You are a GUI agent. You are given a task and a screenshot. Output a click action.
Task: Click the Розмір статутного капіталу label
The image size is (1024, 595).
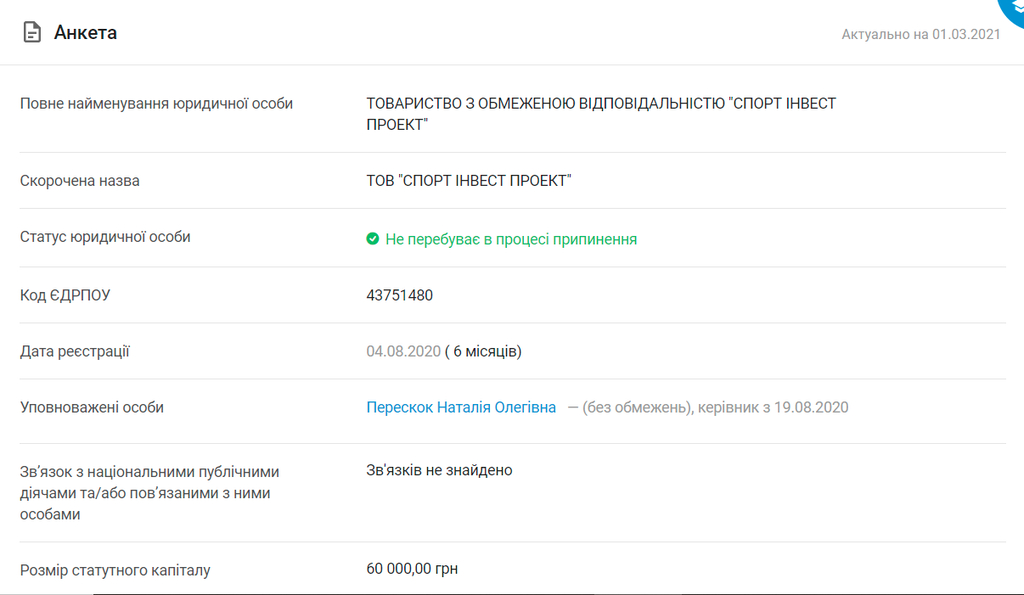point(115,570)
